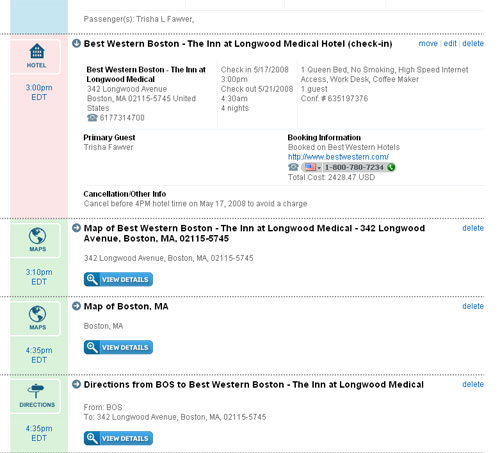Delete the Directions from BOS entry
The height and width of the screenshot is (453, 500).
click(473, 384)
